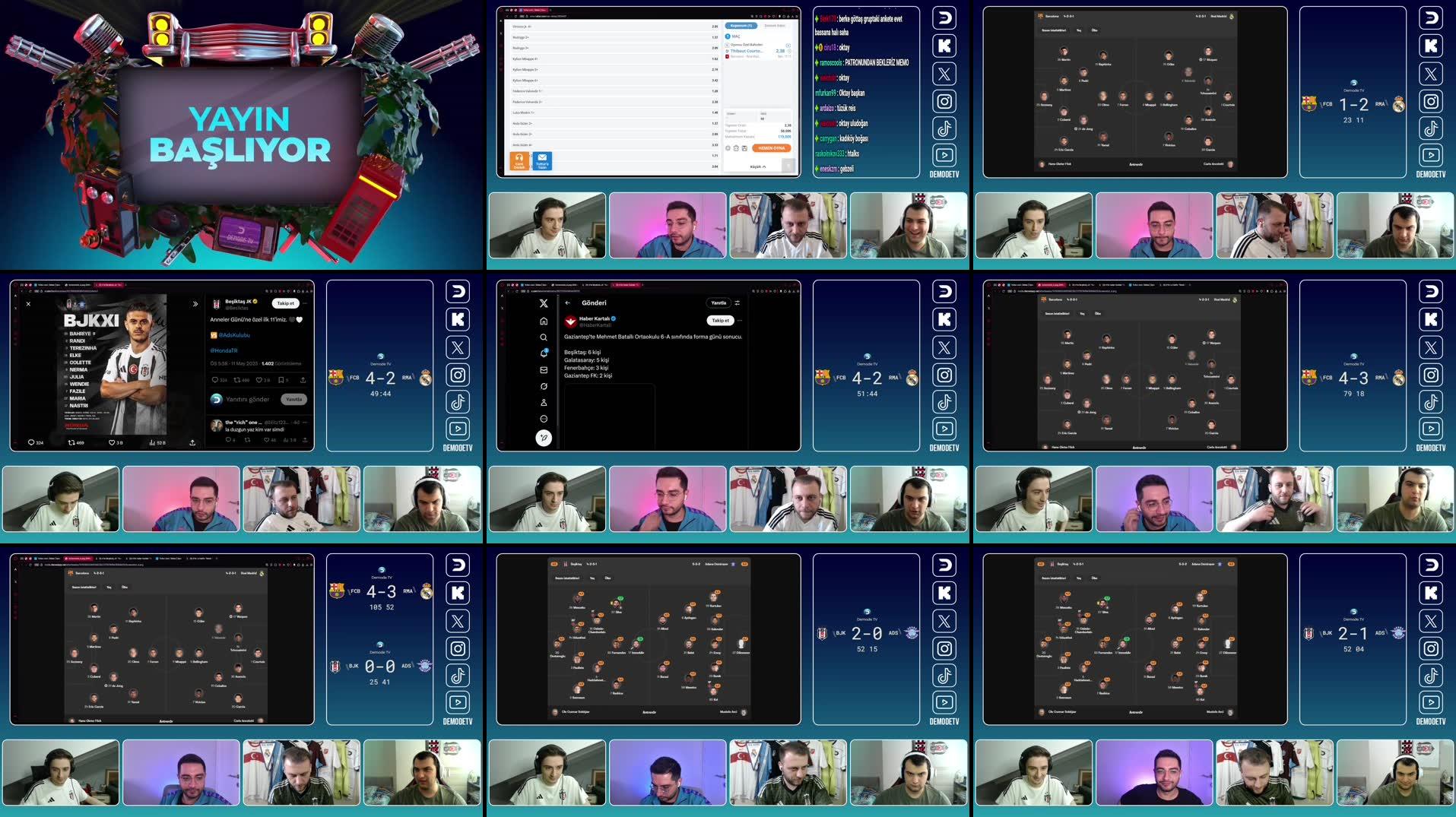Collapse the coupon using Küçült arrow
The image size is (1456, 817).
point(758,166)
